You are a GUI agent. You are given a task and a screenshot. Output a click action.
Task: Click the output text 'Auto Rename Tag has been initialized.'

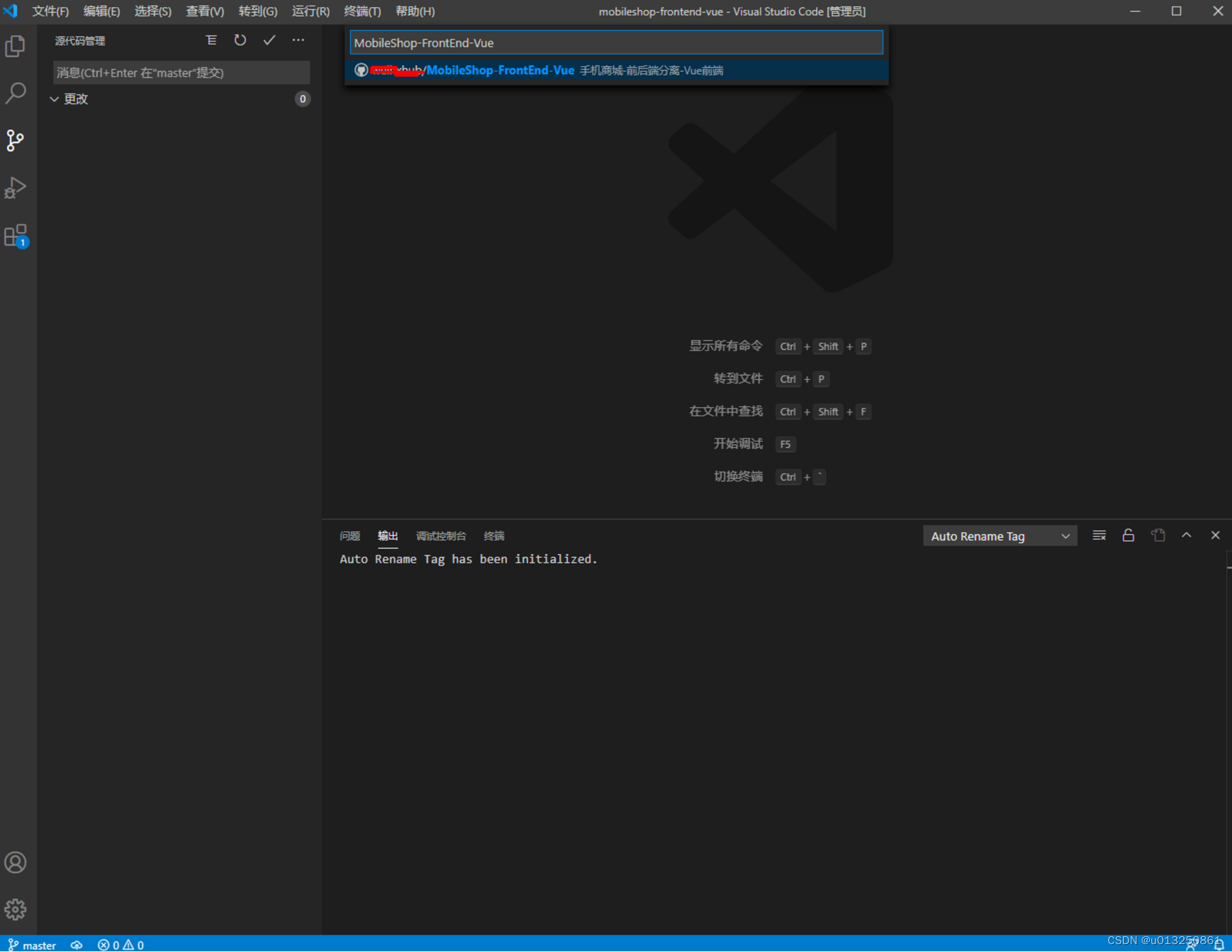[469, 559]
